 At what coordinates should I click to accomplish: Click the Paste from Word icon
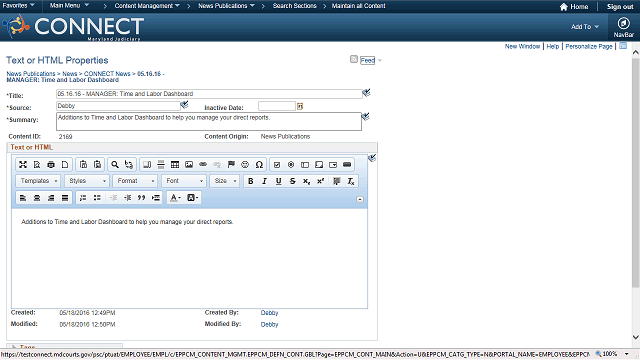pos(97,164)
